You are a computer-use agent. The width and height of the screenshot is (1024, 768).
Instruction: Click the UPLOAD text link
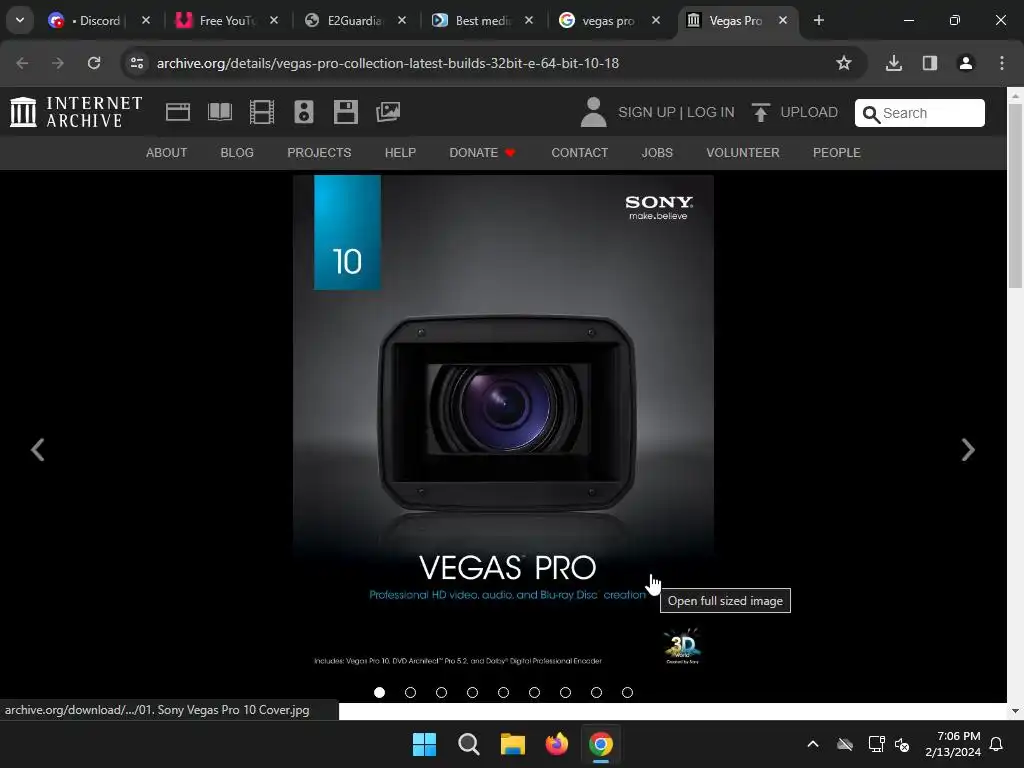[x=809, y=112]
